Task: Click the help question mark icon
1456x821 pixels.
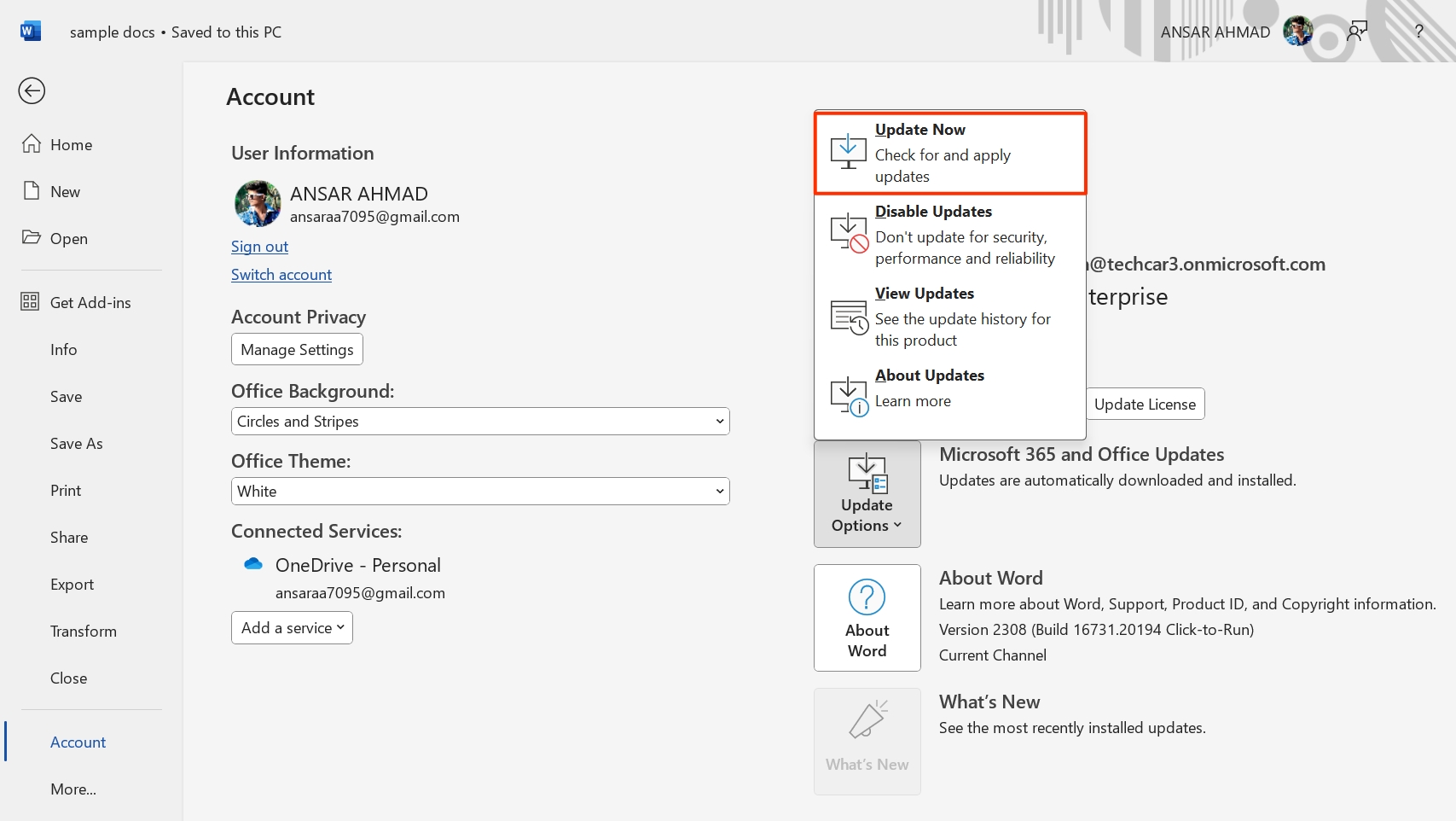Action: point(1418,32)
